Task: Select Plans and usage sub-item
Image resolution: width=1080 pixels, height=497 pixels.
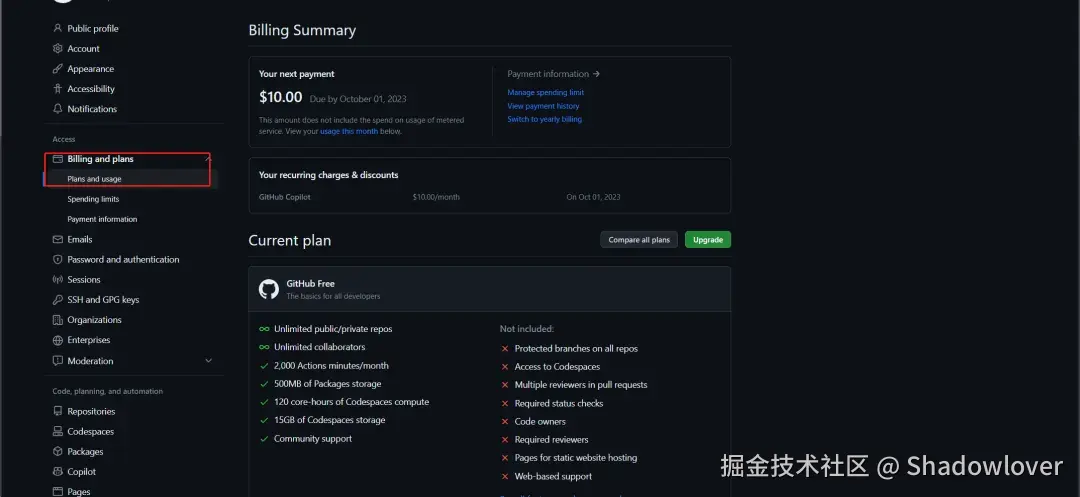Action: click(x=94, y=179)
